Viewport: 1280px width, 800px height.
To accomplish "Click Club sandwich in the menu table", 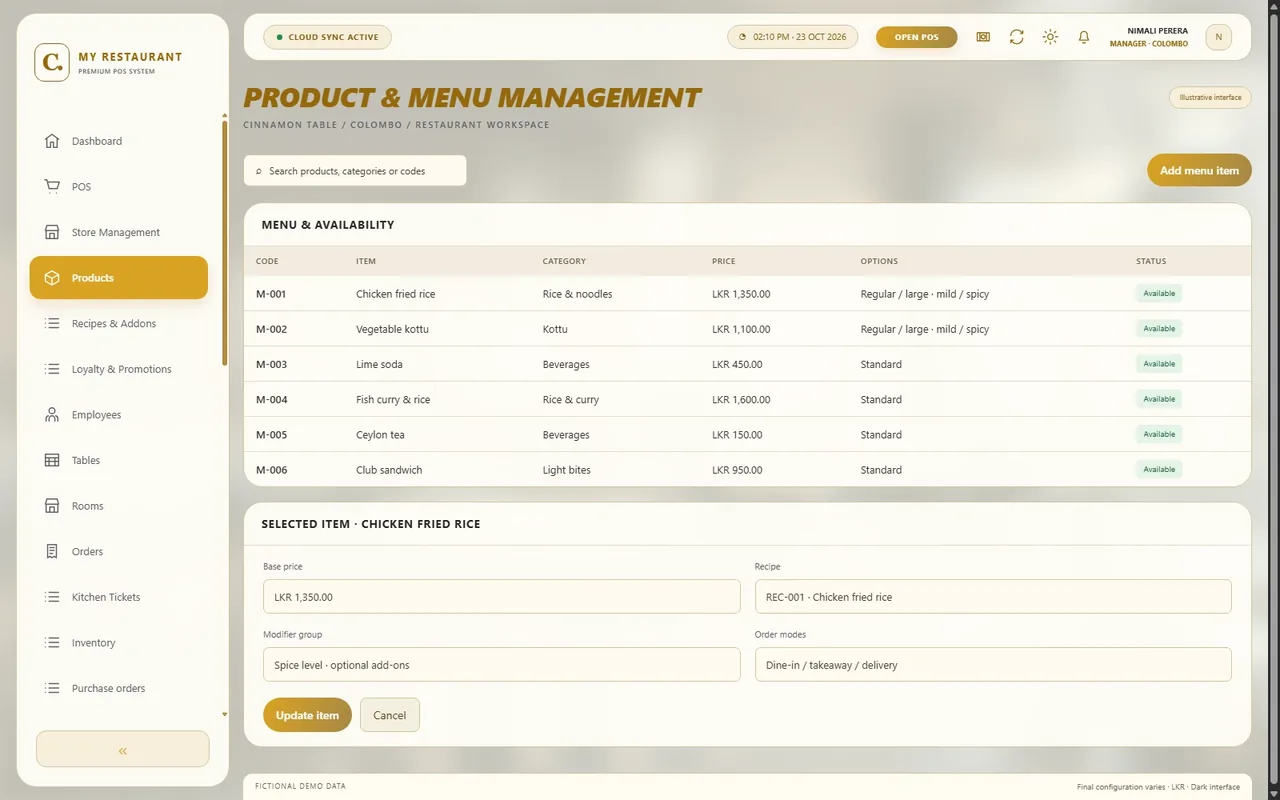I will tap(389, 470).
